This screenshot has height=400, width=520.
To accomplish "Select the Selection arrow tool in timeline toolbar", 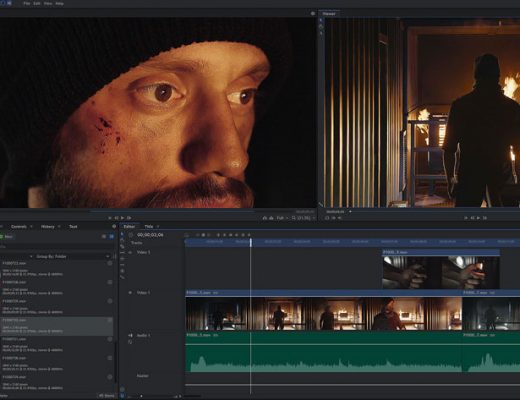I will coord(122,234).
